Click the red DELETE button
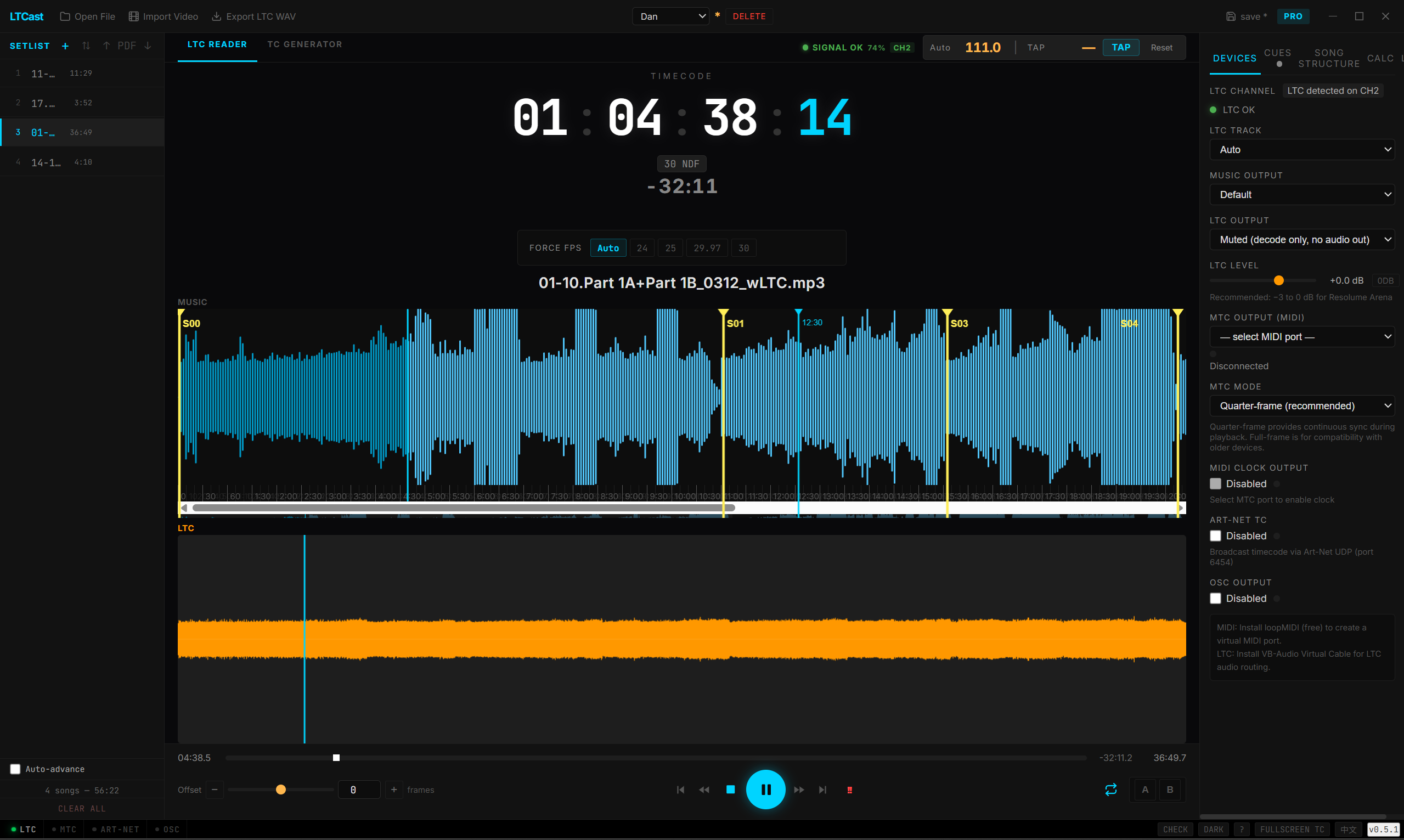Image resolution: width=1404 pixels, height=840 pixels. (x=749, y=16)
